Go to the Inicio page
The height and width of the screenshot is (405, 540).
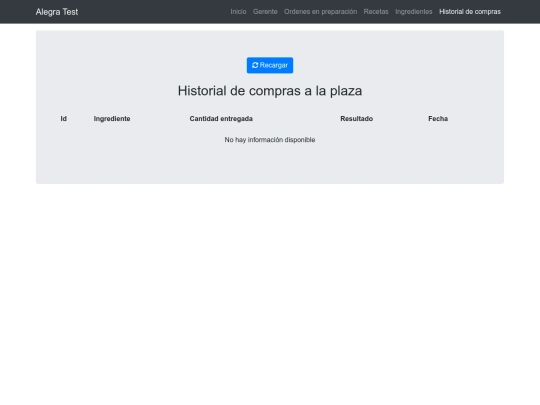point(238,12)
